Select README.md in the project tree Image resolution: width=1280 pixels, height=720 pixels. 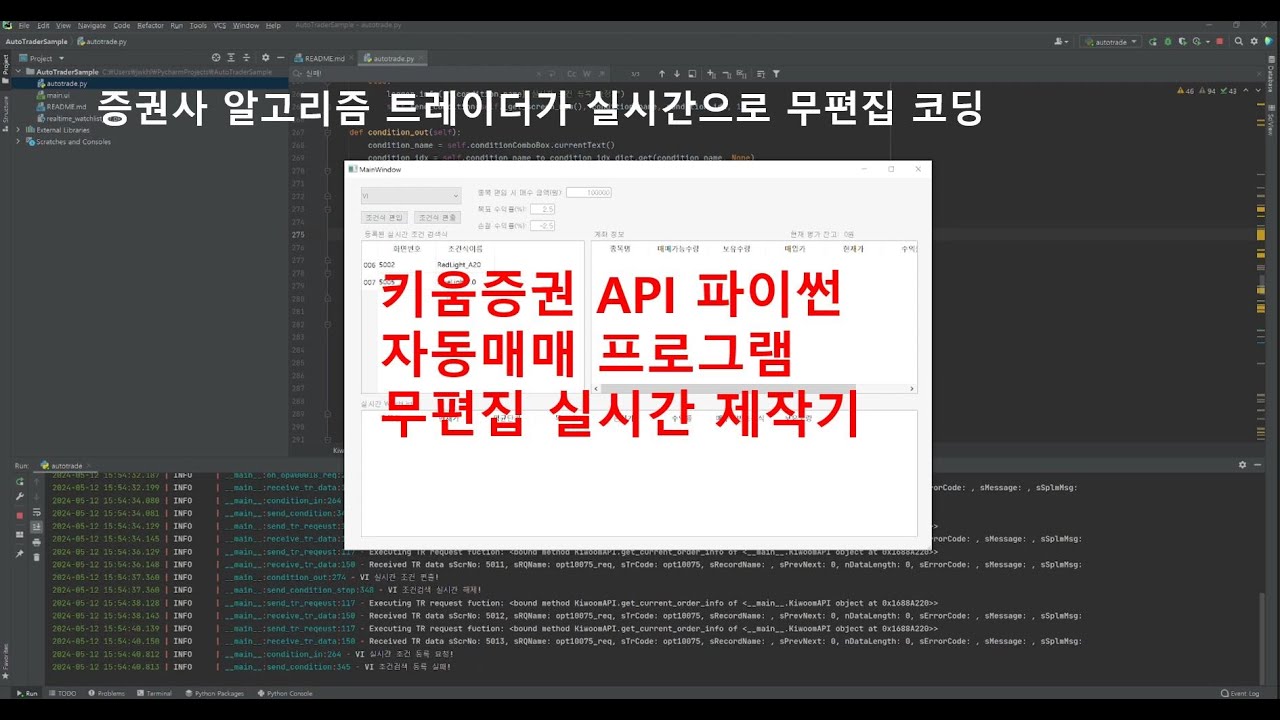[62, 106]
